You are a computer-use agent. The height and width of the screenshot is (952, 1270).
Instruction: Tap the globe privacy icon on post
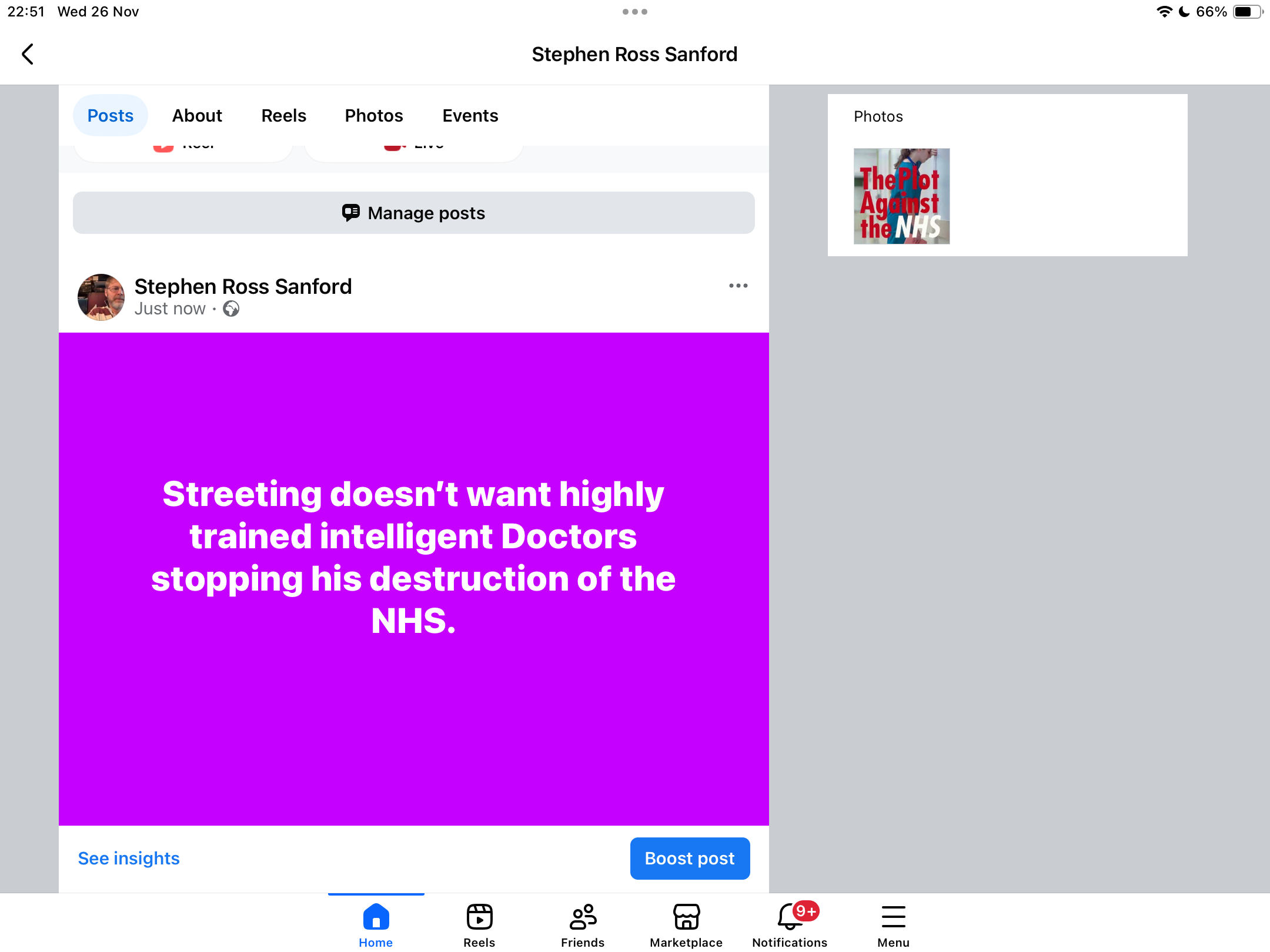231,309
